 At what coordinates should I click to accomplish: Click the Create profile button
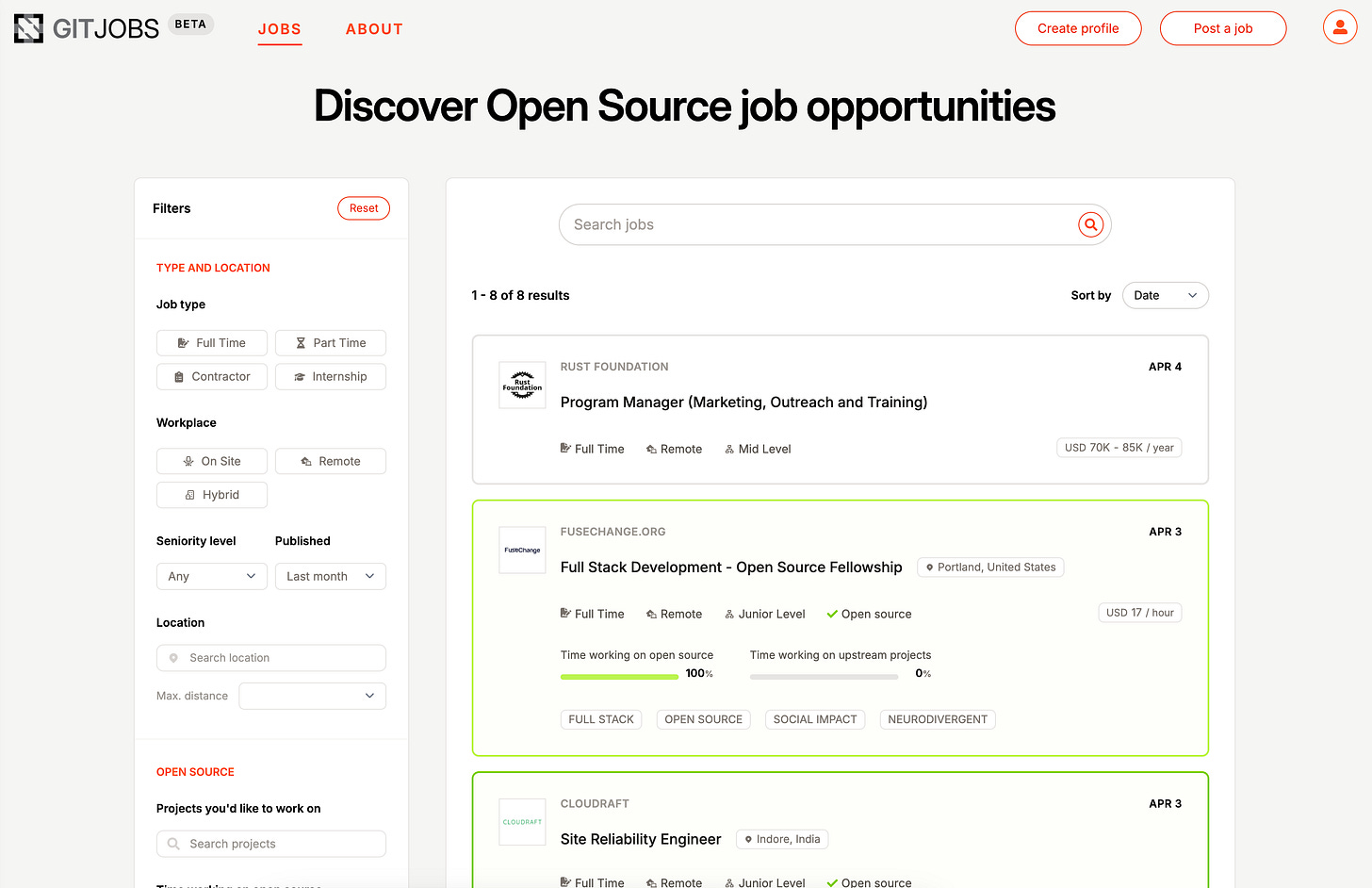[x=1078, y=28]
